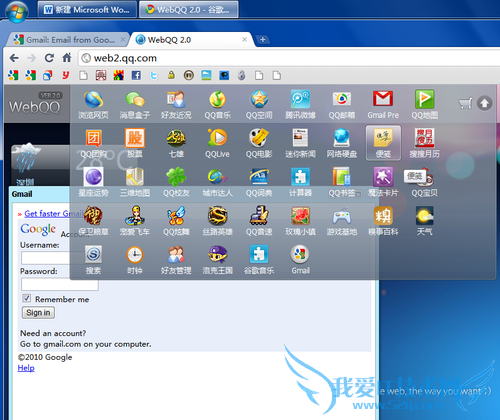The width and height of the screenshot is (500, 420).
Task: Select the WebQQ 2.0 Chrome taskbar button
Action: click(x=189, y=9)
